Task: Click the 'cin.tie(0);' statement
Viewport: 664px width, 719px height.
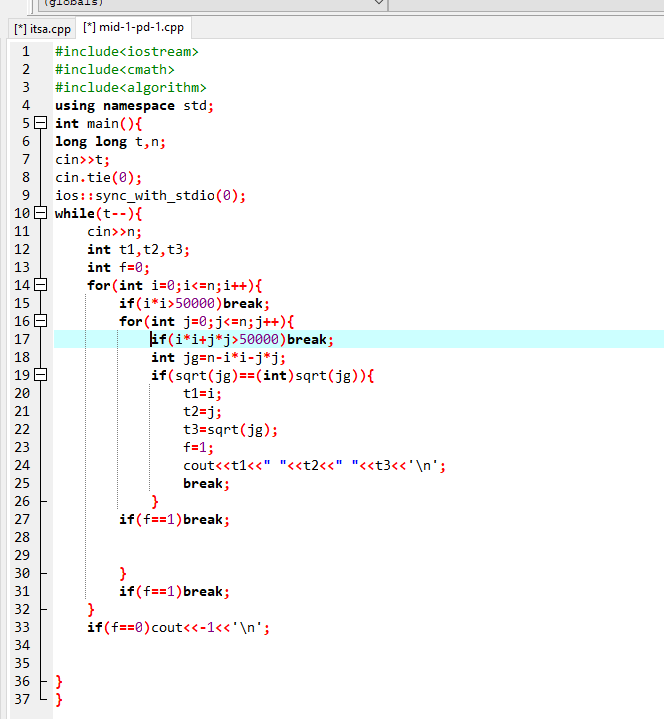Action: click(x=99, y=177)
